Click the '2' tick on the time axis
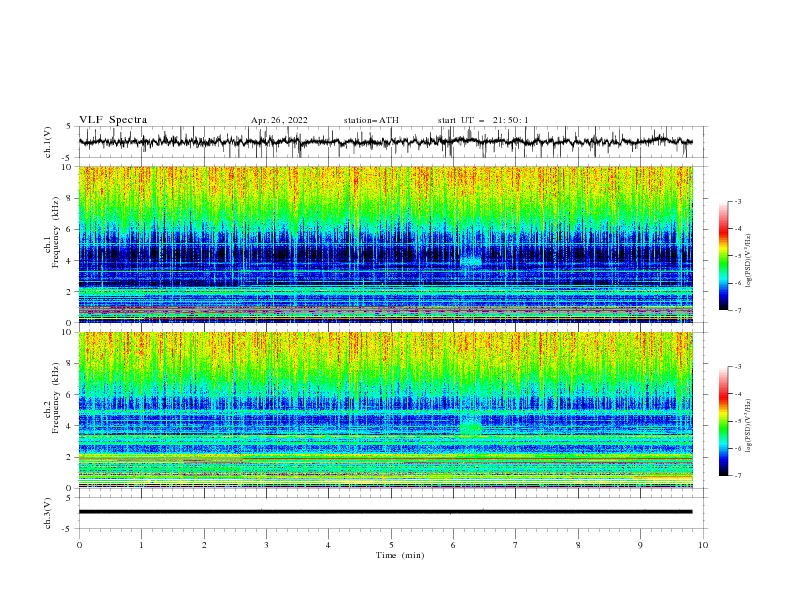Viewport: 792px width, 612px height. click(204, 545)
